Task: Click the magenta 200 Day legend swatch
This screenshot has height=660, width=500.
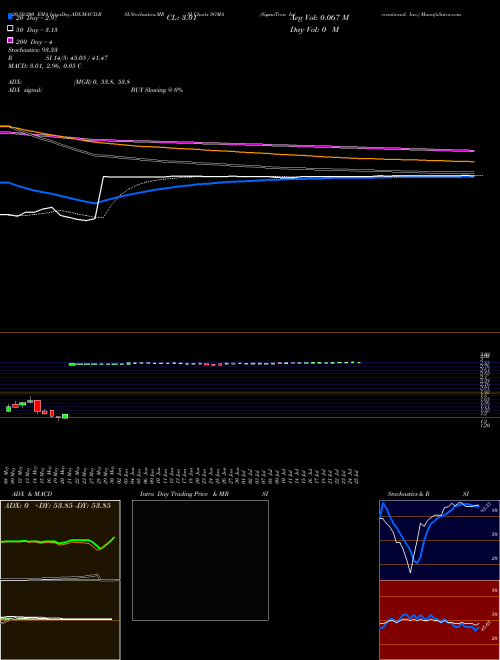Action: pyautogui.click(x=11, y=40)
